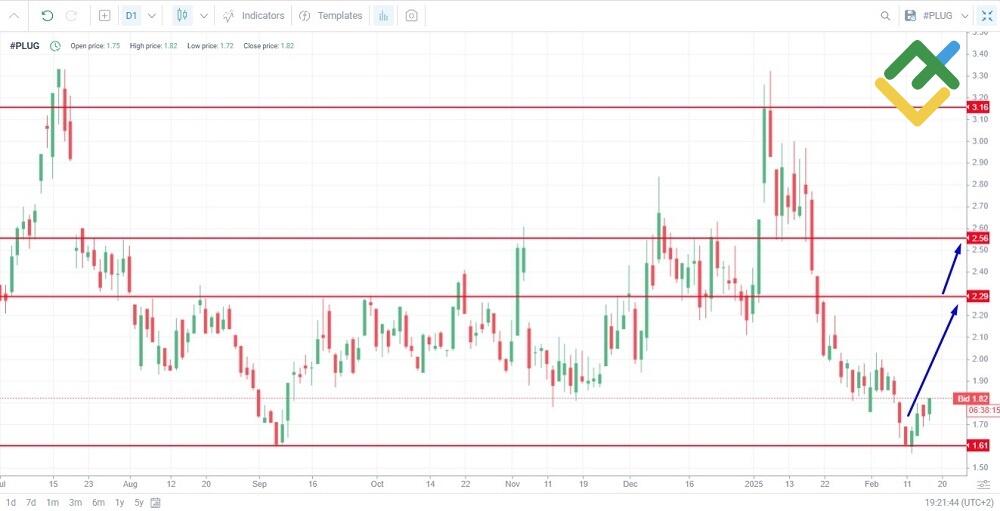Click the 19:21:44 (UTC+2) timezone clock
Viewport: 1000px width, 511px height.
tap(959, 503)
